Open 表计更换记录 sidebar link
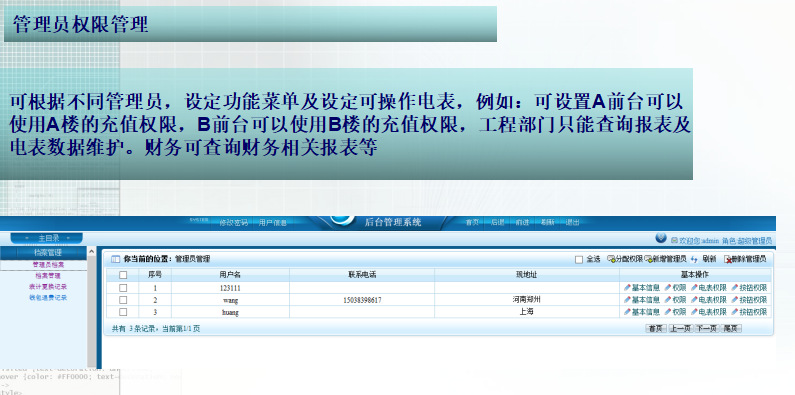Screen dimensions: 795x395 [x=48, y=286]
